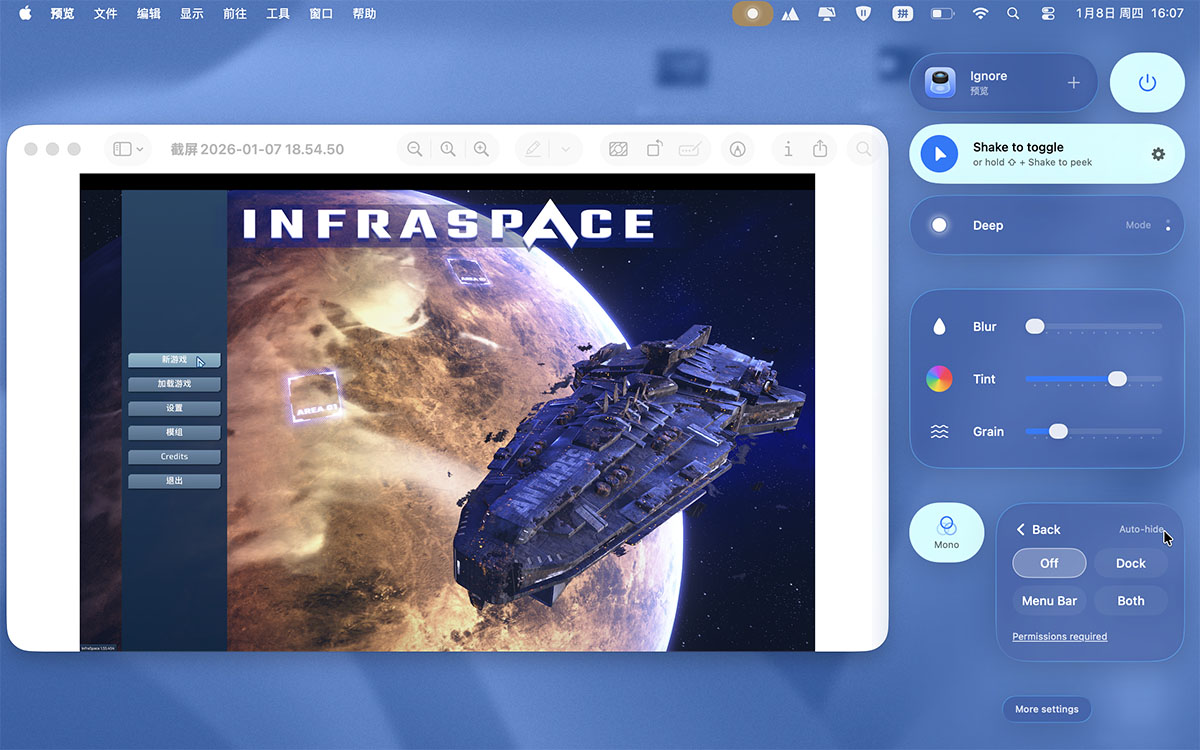The image size is (1200, 750).
Task: Click the zoom in magnifier icon
Action: tap(481, 149)
